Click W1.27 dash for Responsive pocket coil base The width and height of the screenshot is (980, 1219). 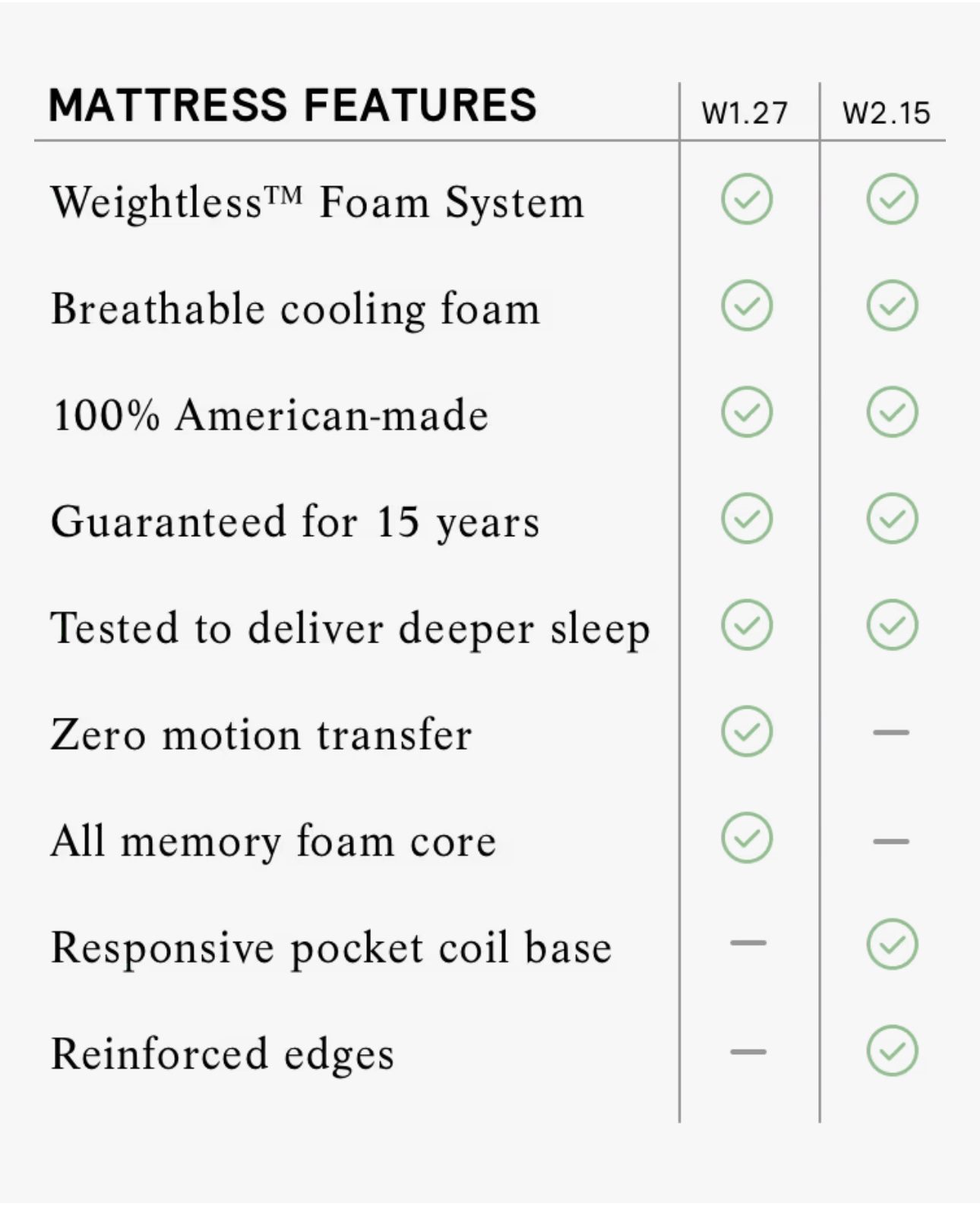tap(748, 943)
